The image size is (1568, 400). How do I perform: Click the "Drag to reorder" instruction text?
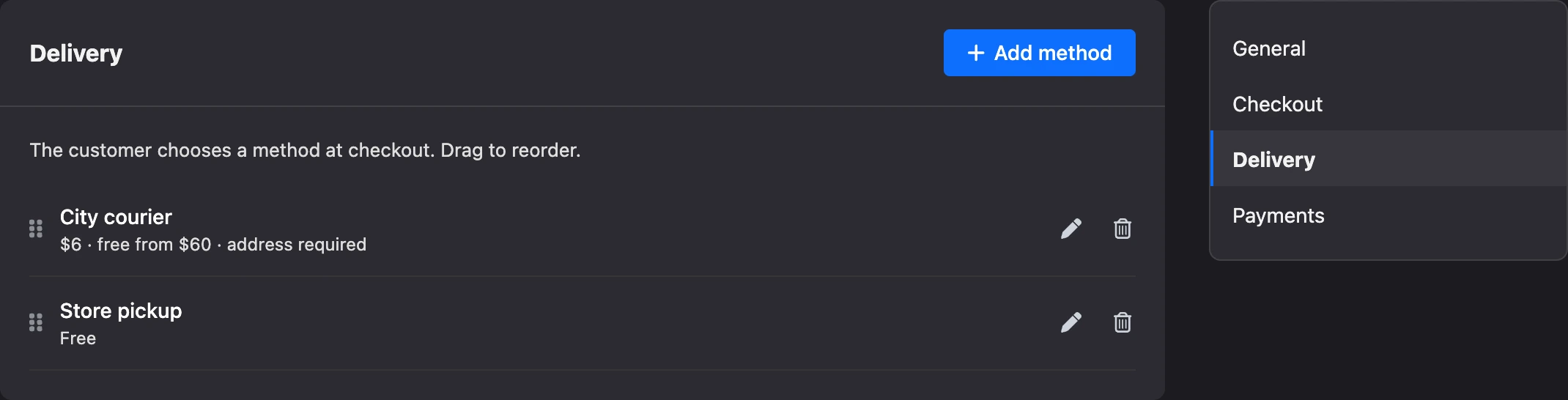point(510,150)
